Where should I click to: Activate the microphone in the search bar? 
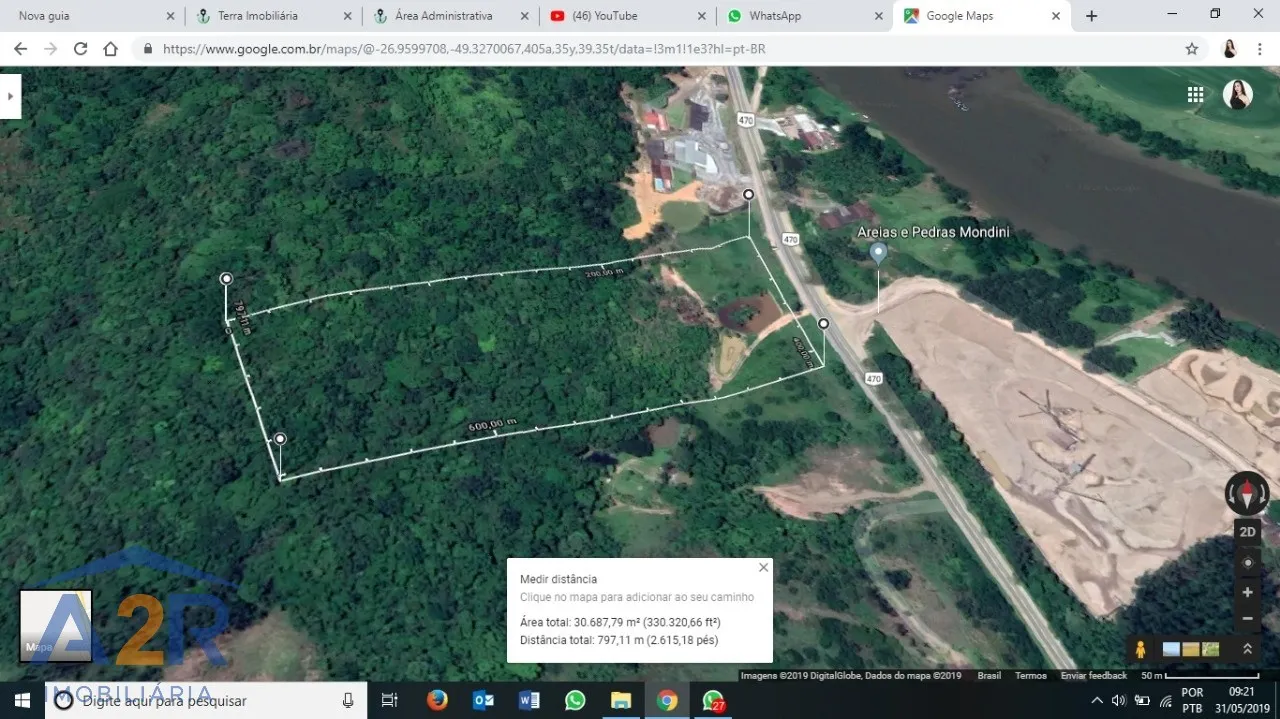point(348,701)
